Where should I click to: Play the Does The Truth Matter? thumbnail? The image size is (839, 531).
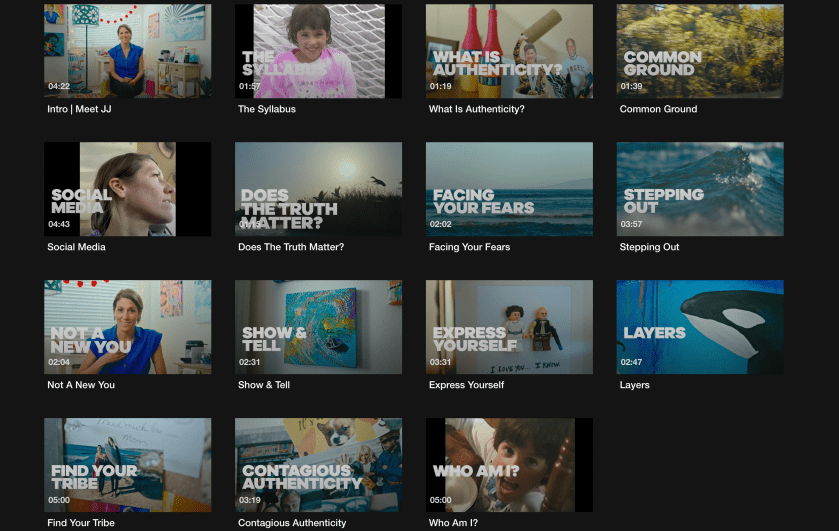point(318,189)
